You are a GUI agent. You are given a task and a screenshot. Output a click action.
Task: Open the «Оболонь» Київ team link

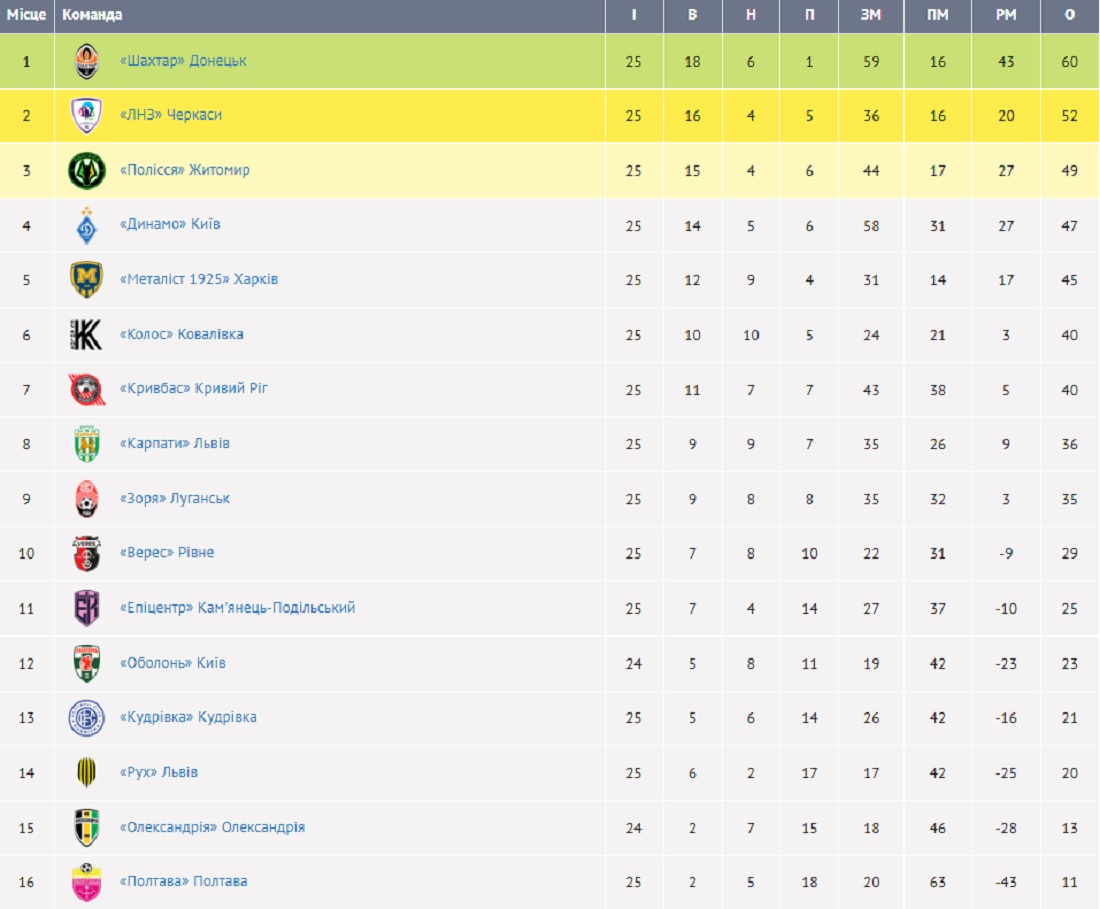pos(172,662)
